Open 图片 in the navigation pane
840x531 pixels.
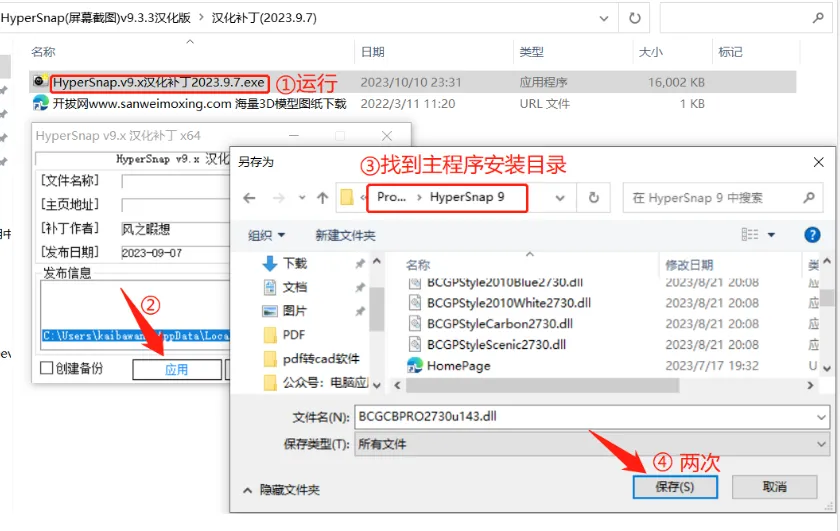pyautogui.click(x=295, y=311)
